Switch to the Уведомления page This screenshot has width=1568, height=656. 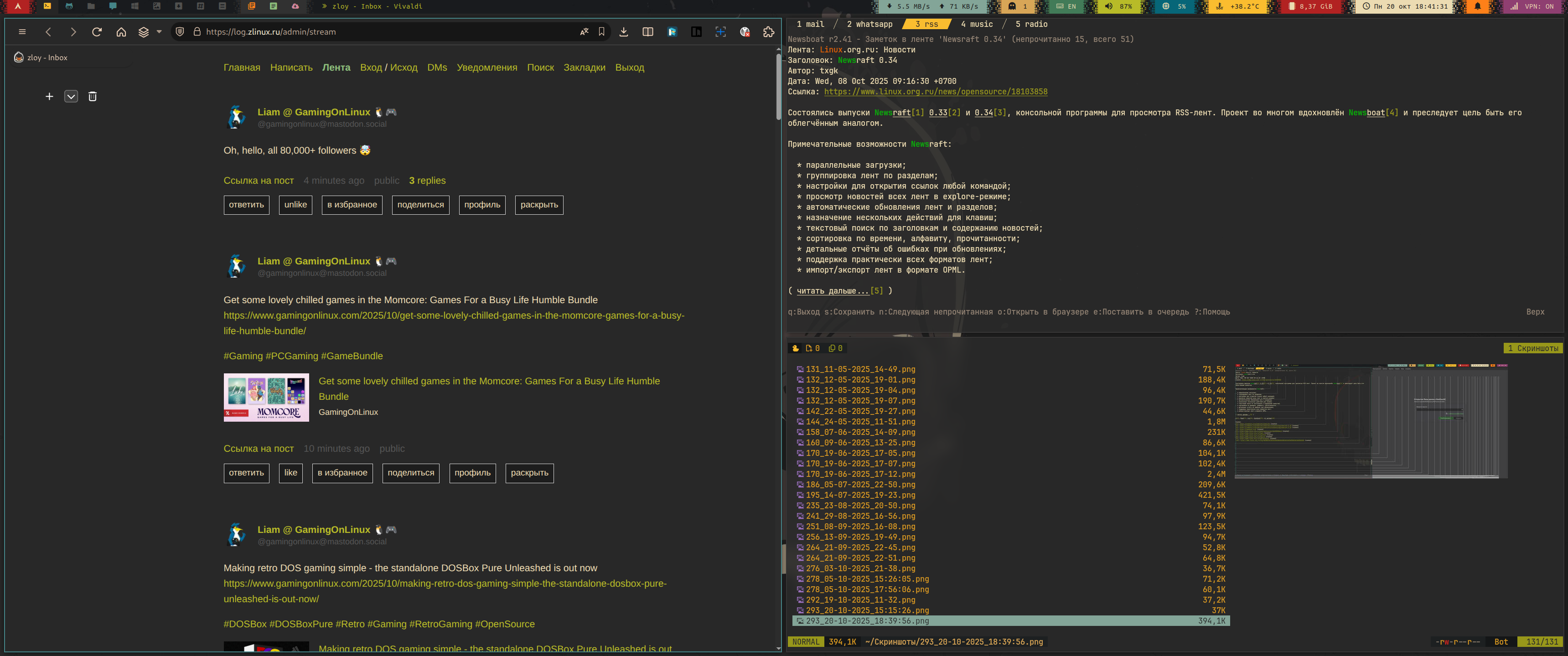486,67
